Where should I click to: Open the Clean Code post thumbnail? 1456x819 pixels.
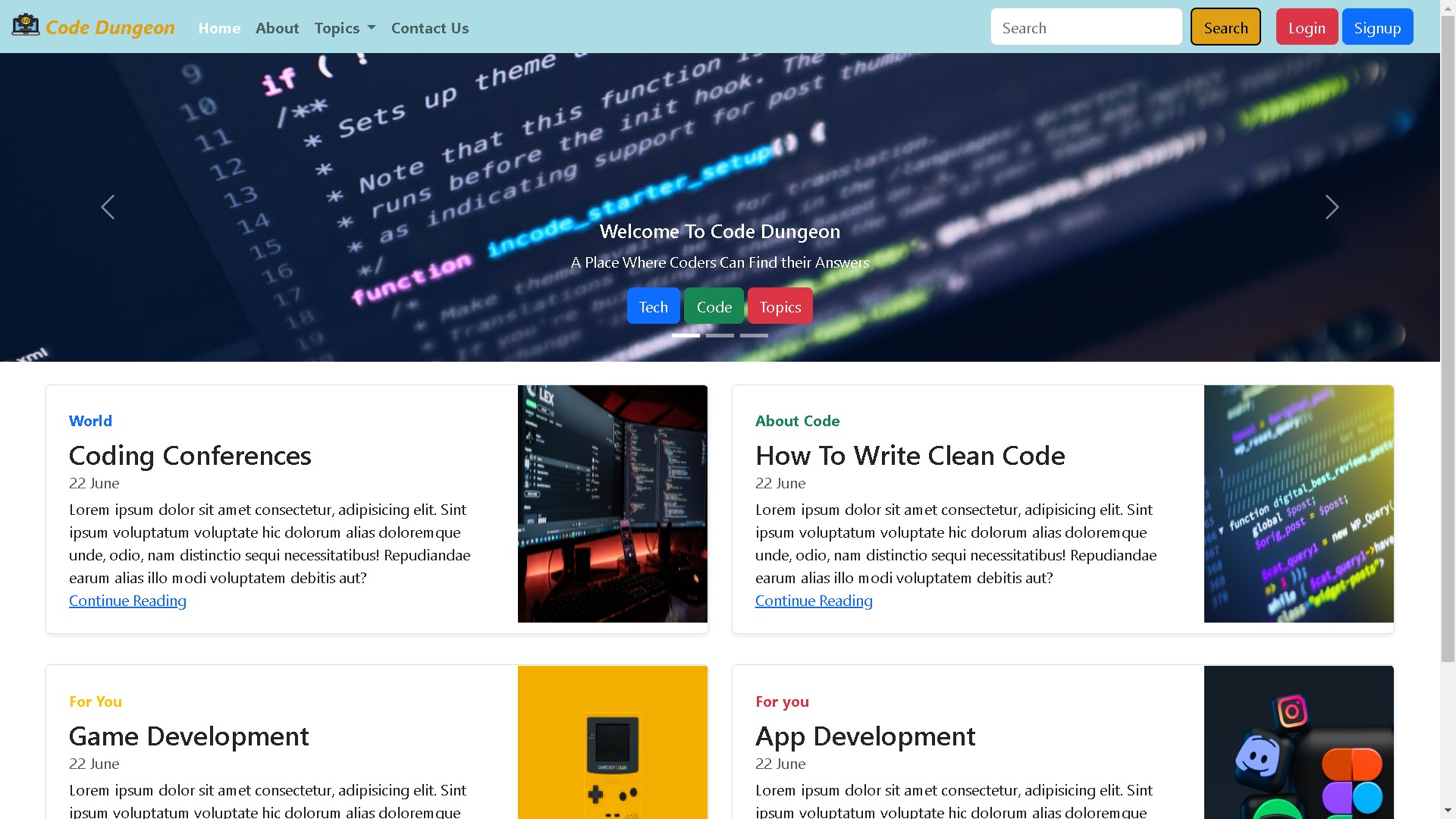[x=1298, y=504]
